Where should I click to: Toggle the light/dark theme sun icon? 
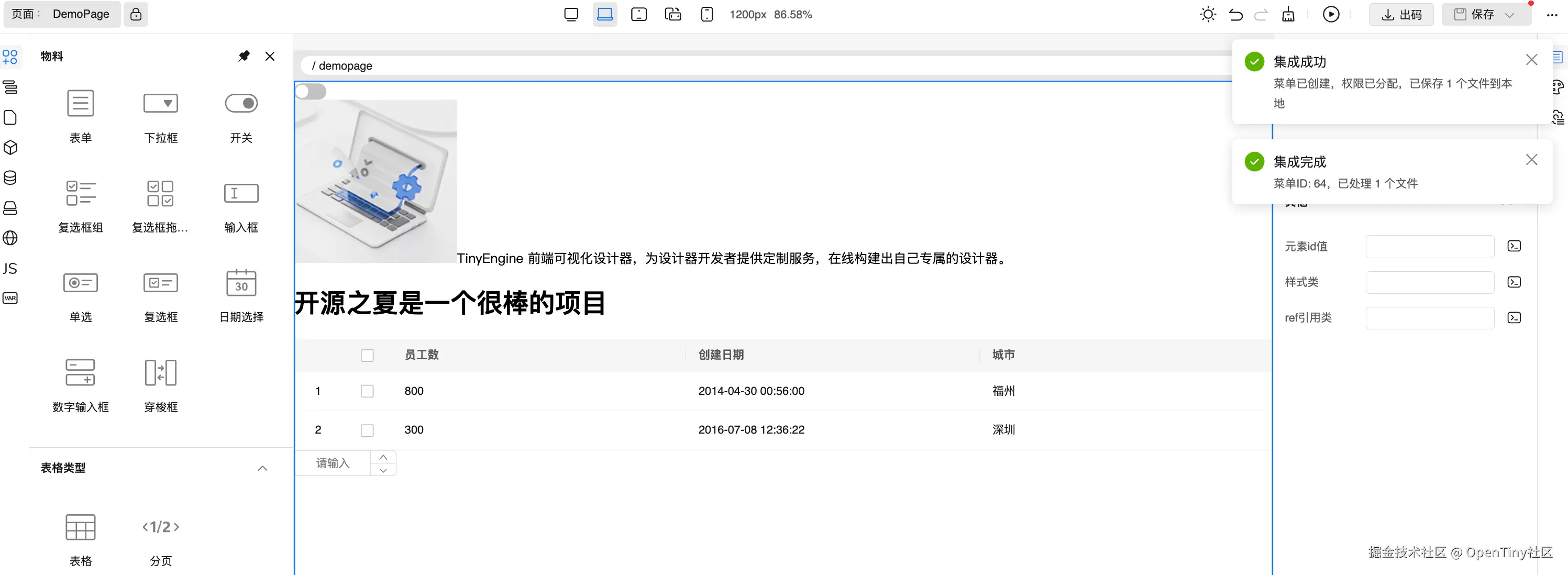click(1208, 15)
